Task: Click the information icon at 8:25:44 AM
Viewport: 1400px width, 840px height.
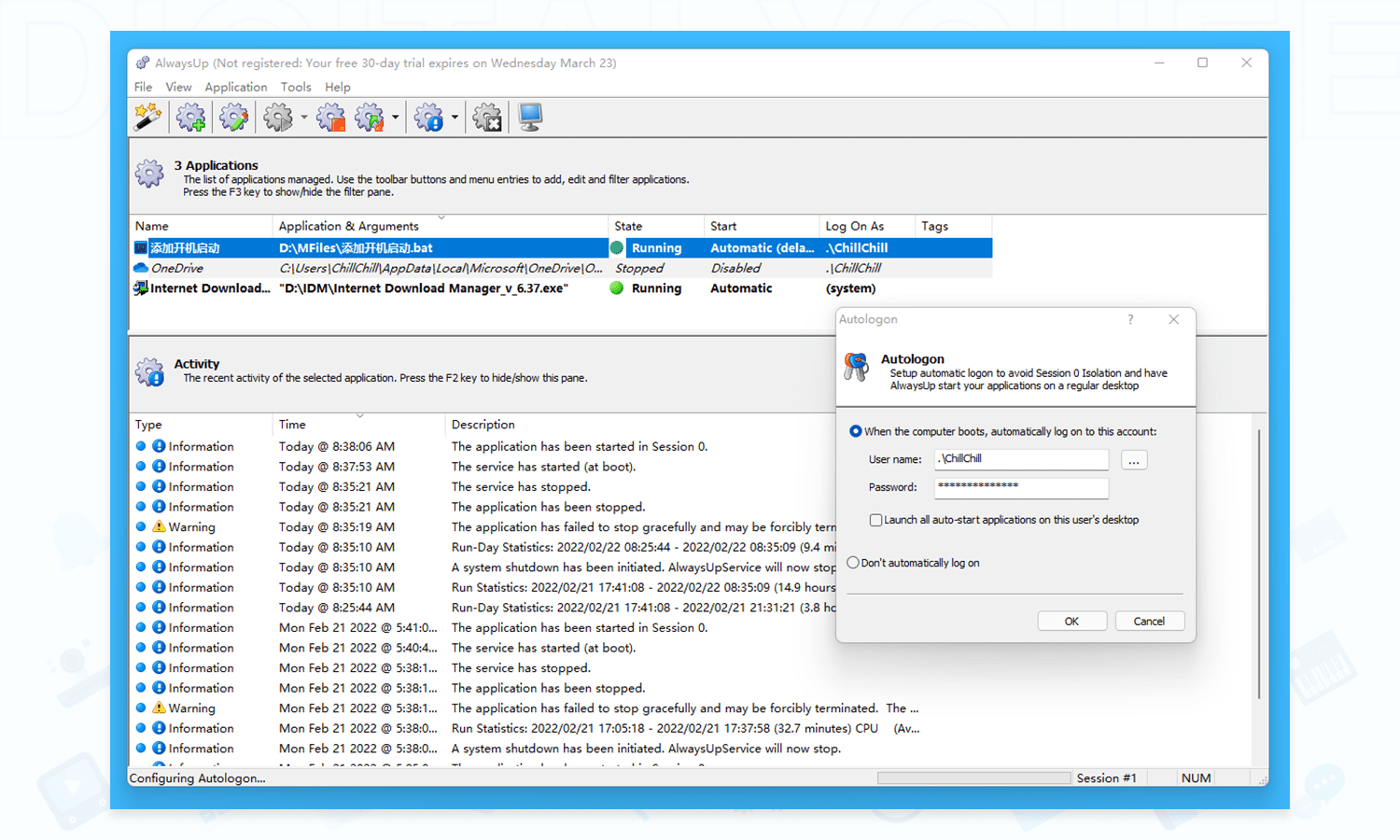Action: pyautogui.click(x=159, y=607)
